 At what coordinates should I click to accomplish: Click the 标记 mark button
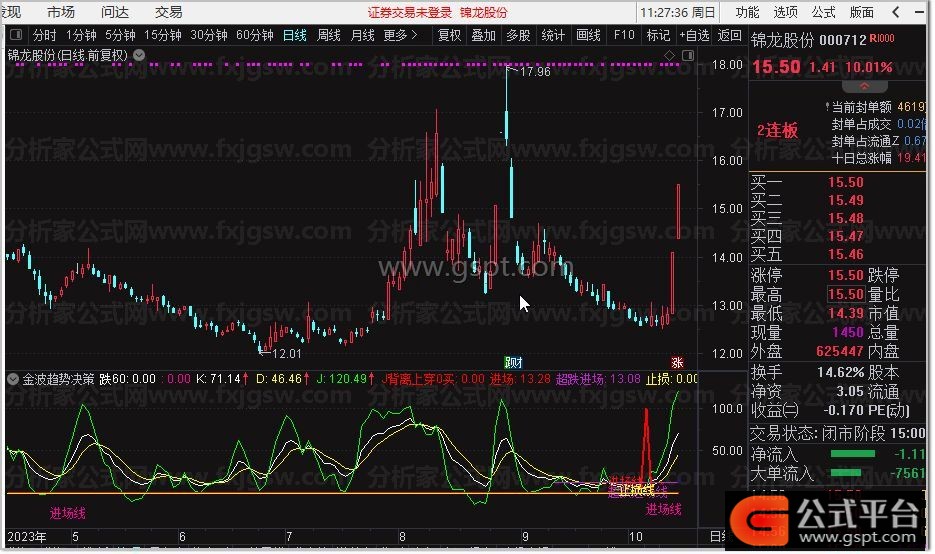click(658, 35)
